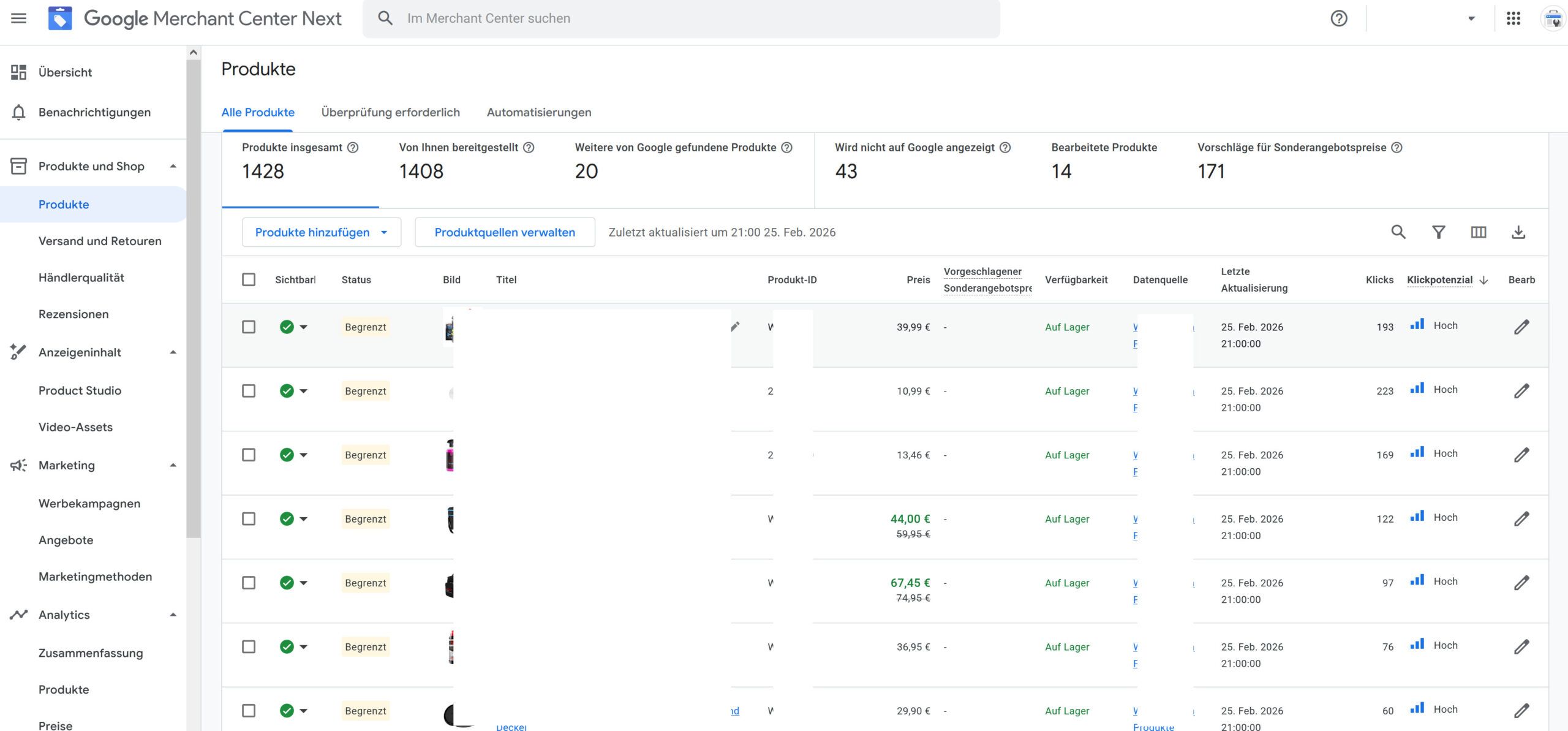Tick checkbox of the 10,99 € product row
Viewport: 1568px width, 731px height.
pos(249,391)
